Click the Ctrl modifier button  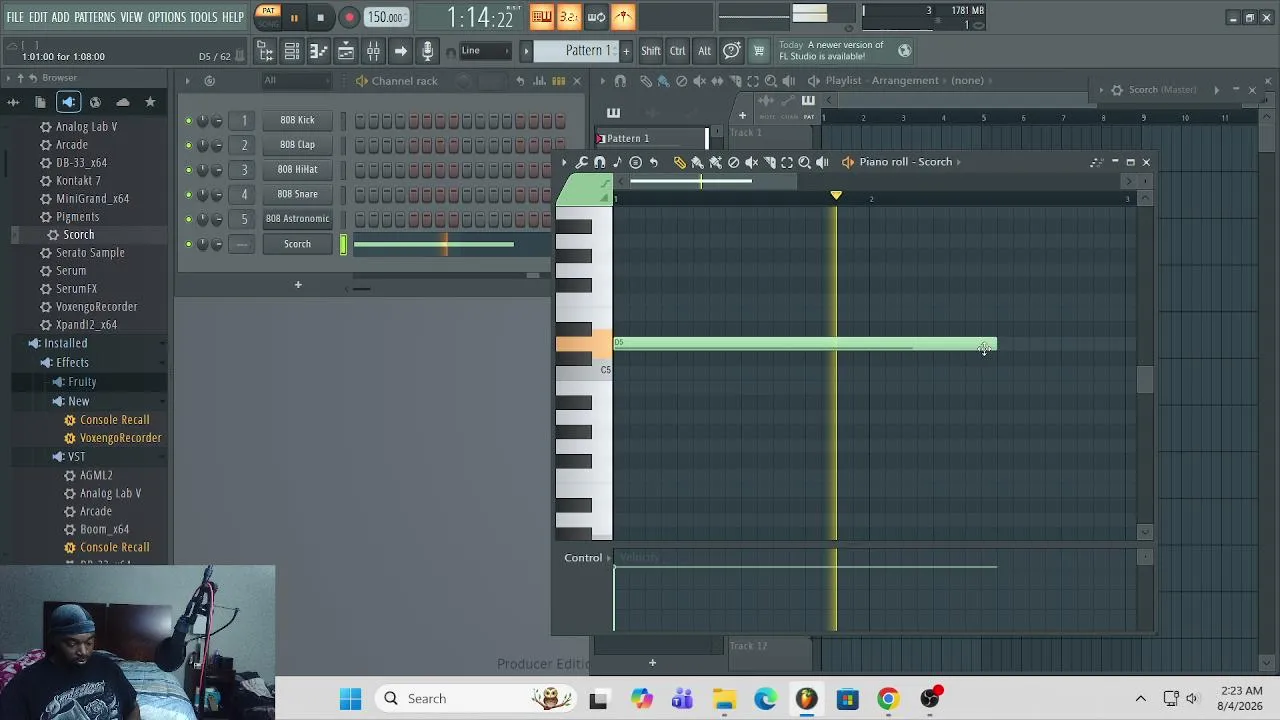pyautogui.click(x=678, y=51)
